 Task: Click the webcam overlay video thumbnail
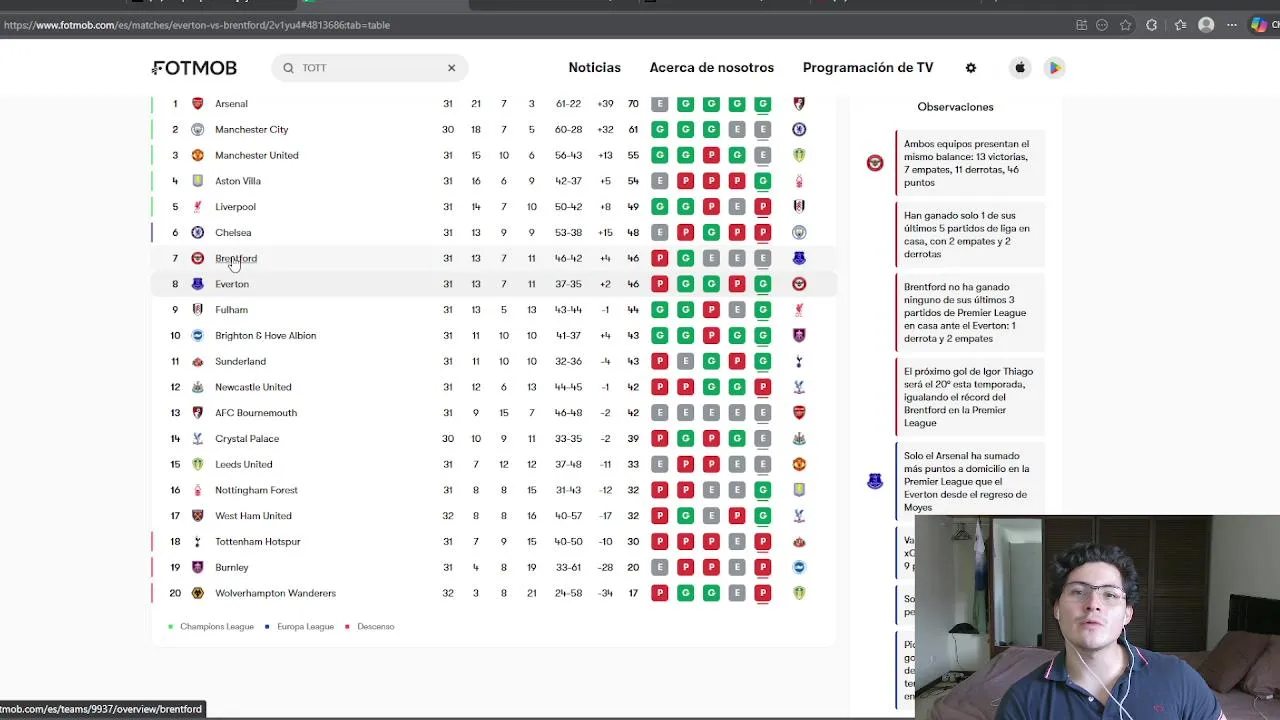click(1097, 618)
